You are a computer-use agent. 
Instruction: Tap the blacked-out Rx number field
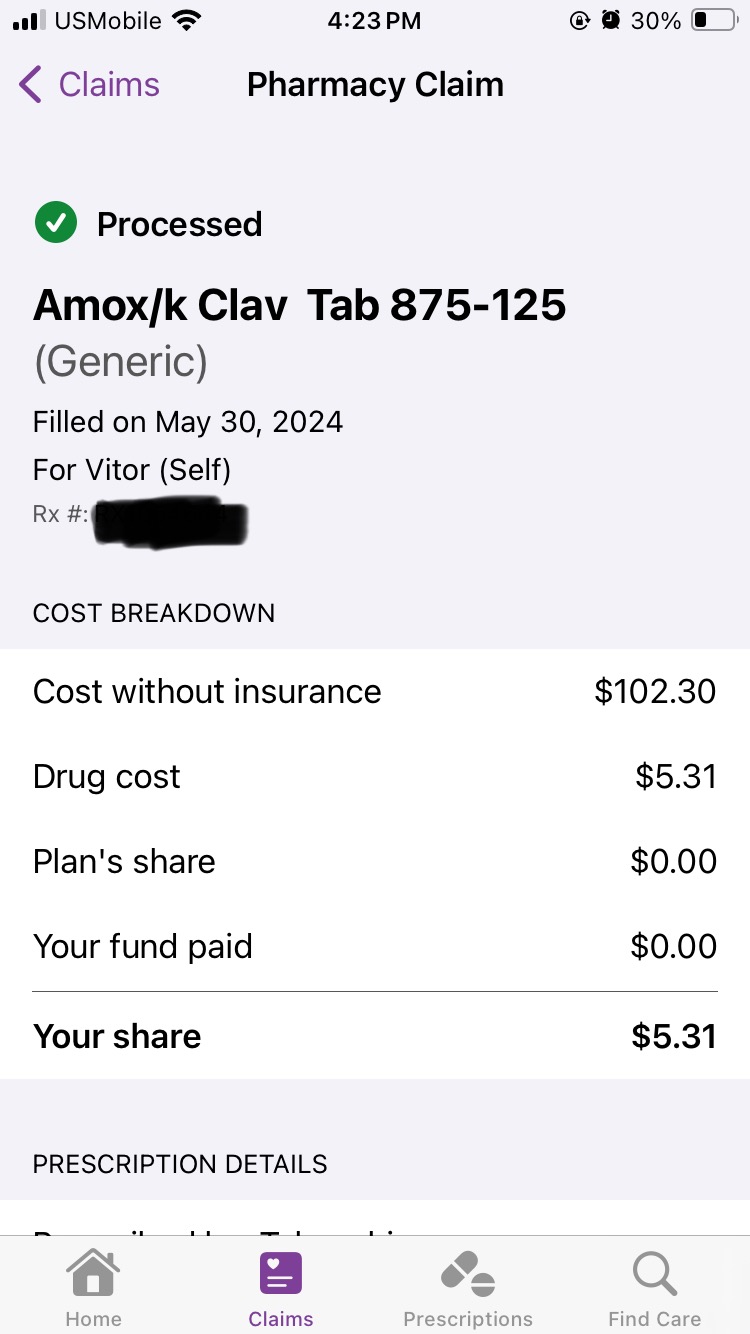(170, 522)
